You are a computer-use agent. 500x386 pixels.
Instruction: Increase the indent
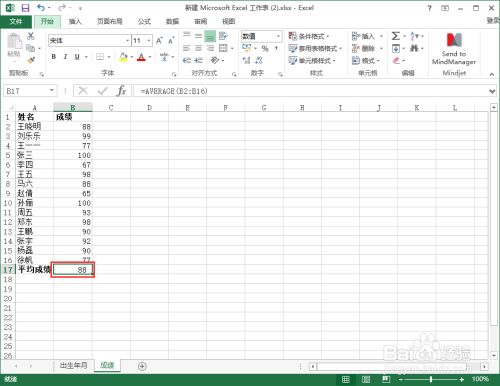(198, 60)
